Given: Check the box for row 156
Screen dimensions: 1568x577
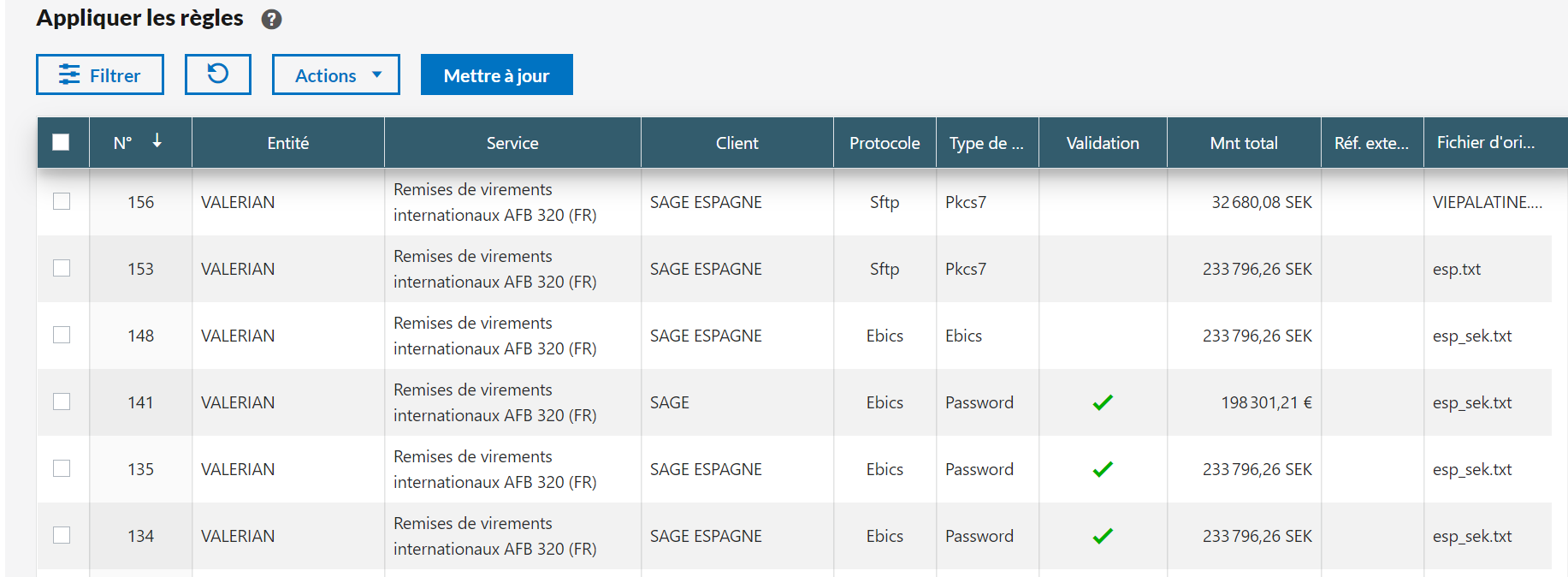Looking at the screenshot, I should [x=62, y=201].
